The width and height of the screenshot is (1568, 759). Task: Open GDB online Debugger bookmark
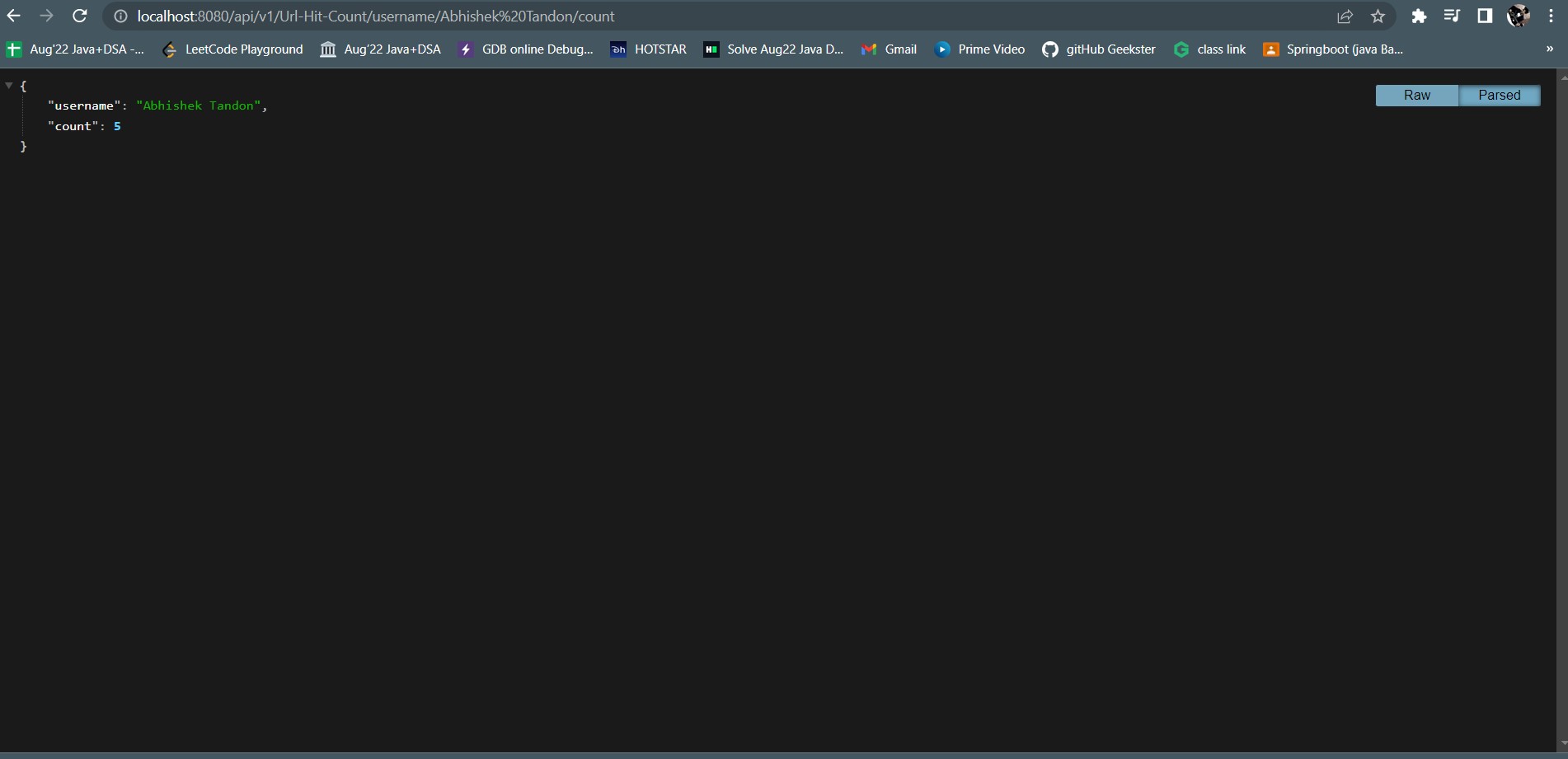[525, 49]
